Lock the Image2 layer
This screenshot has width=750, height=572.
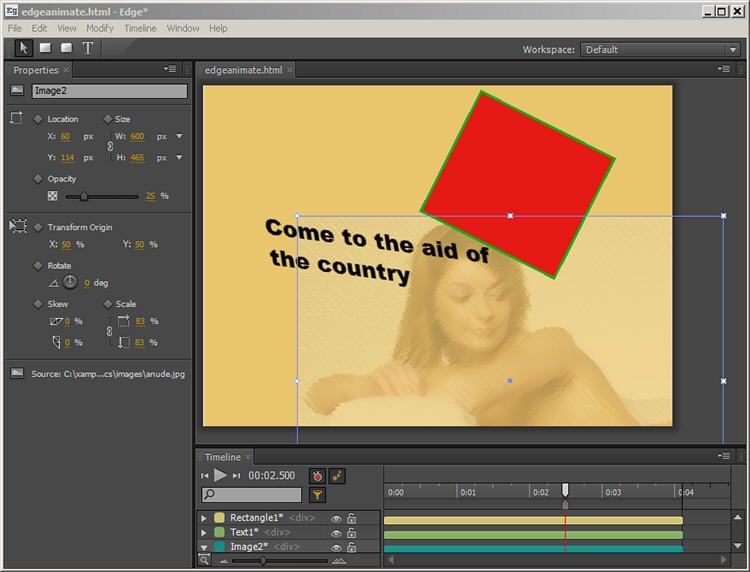352,547
